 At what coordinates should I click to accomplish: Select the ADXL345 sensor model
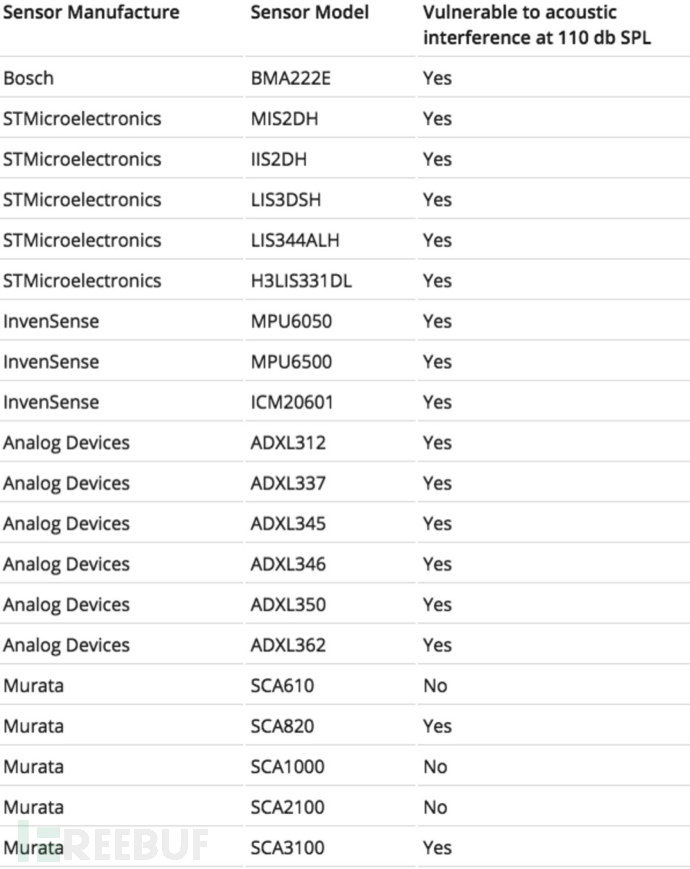pyautogui.click(x=288, y=523)
